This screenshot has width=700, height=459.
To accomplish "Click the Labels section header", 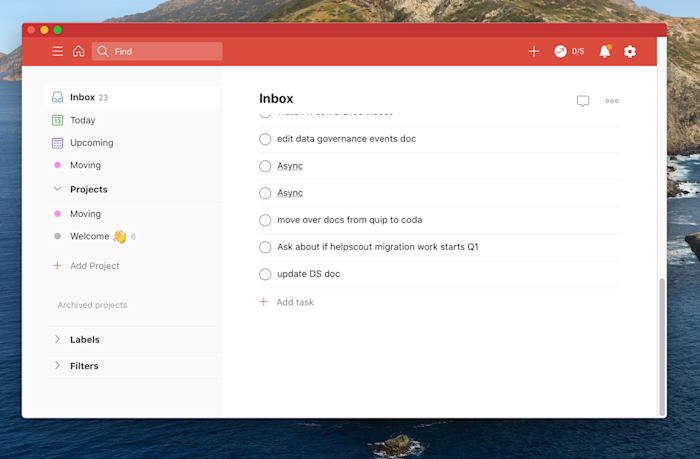I will coord(85,339).
